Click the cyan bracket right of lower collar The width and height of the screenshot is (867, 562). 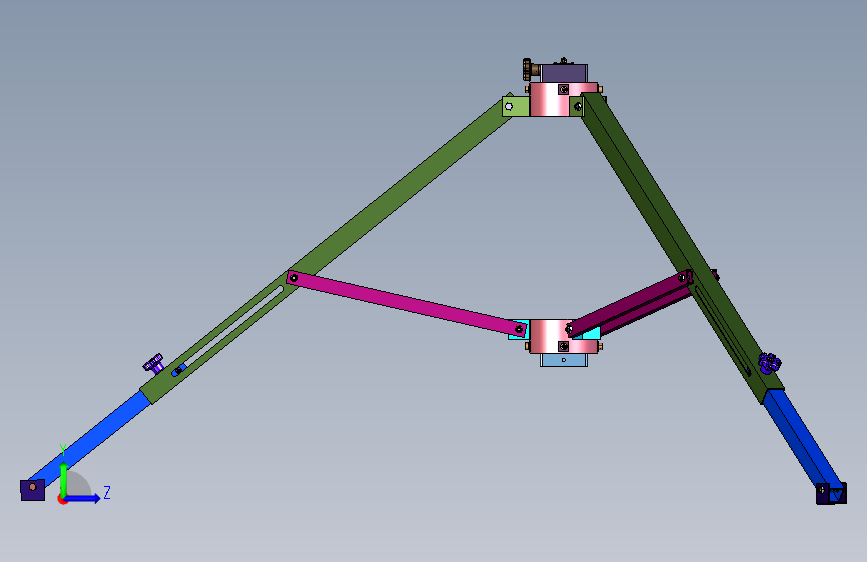[x=592, y=333]
